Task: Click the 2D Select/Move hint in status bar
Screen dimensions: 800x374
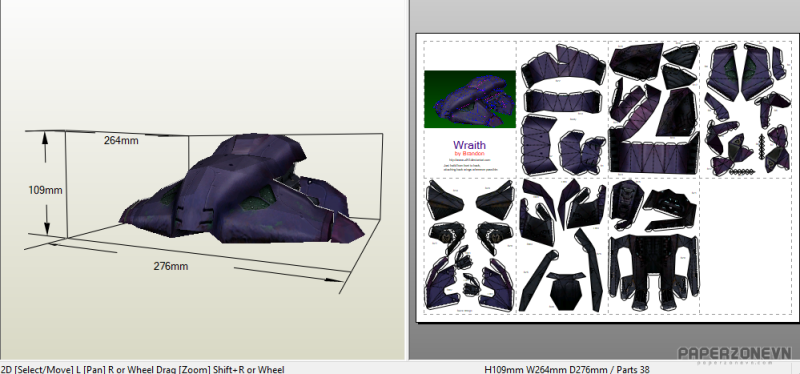Action: coord(37,369)
